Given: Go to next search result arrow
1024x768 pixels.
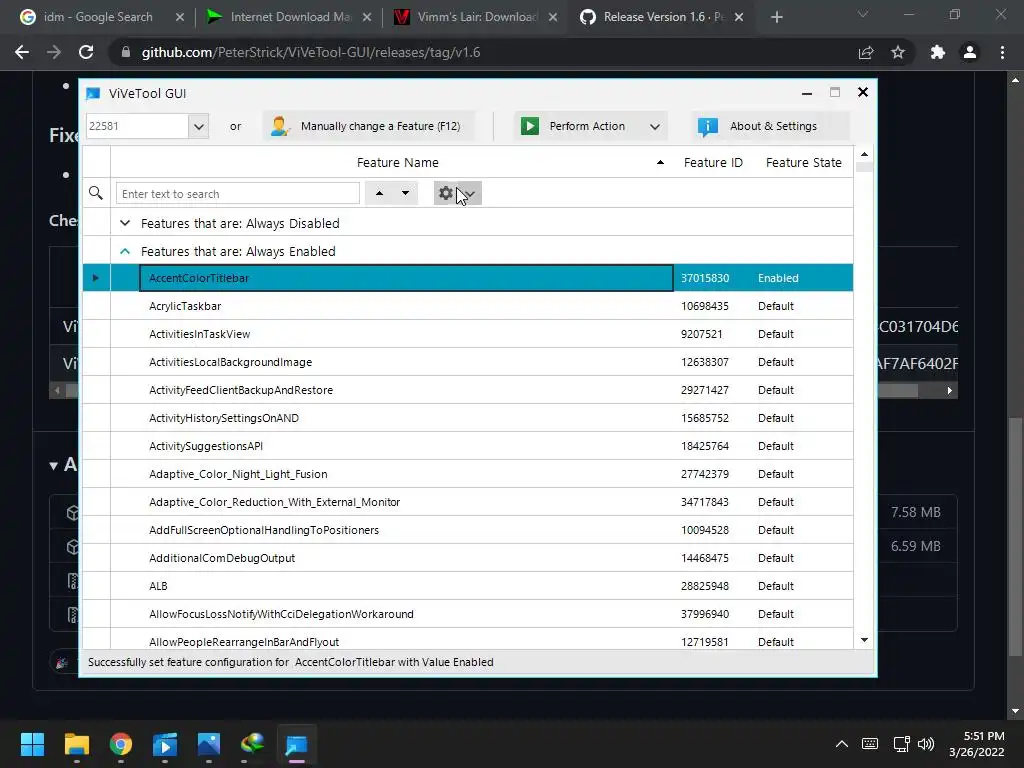Looking at the screenshot, I should (x=406, y=193).
